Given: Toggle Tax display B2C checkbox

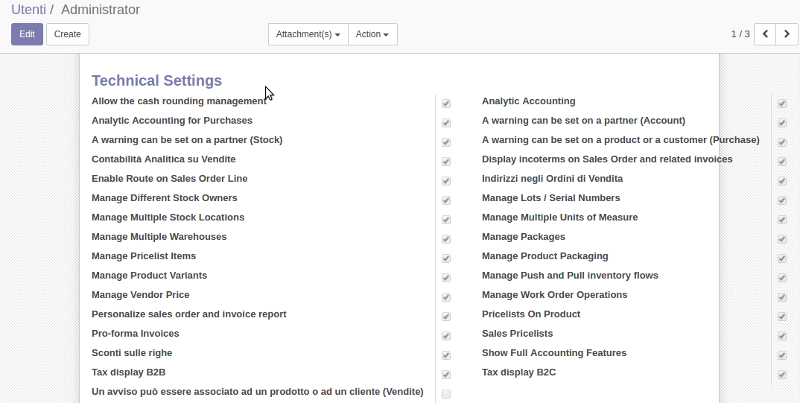Looking at the screenshot, I should tap(782, 375).
